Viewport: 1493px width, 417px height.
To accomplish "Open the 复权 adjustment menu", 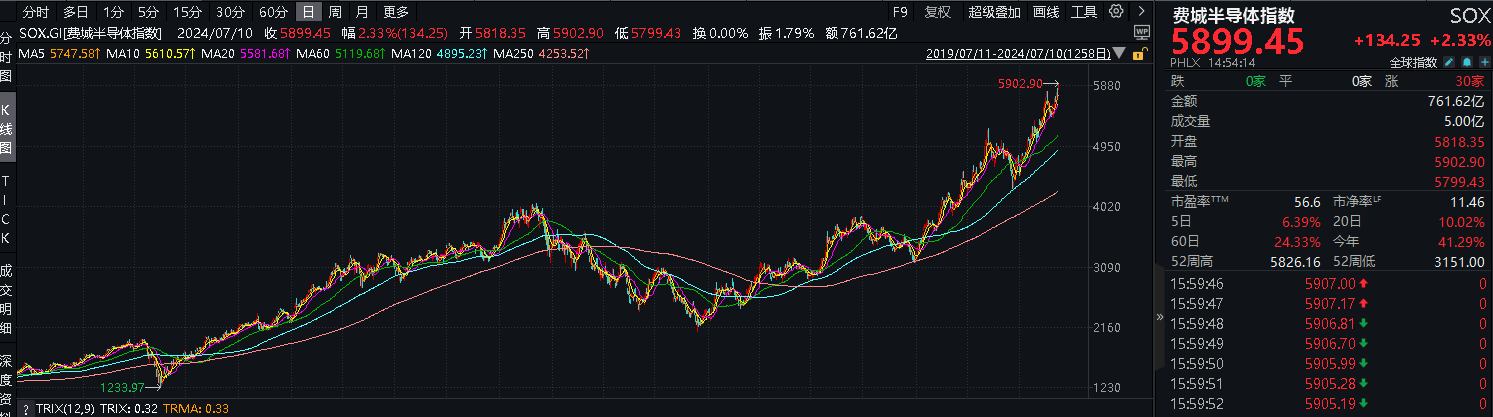I will (938, 12).
